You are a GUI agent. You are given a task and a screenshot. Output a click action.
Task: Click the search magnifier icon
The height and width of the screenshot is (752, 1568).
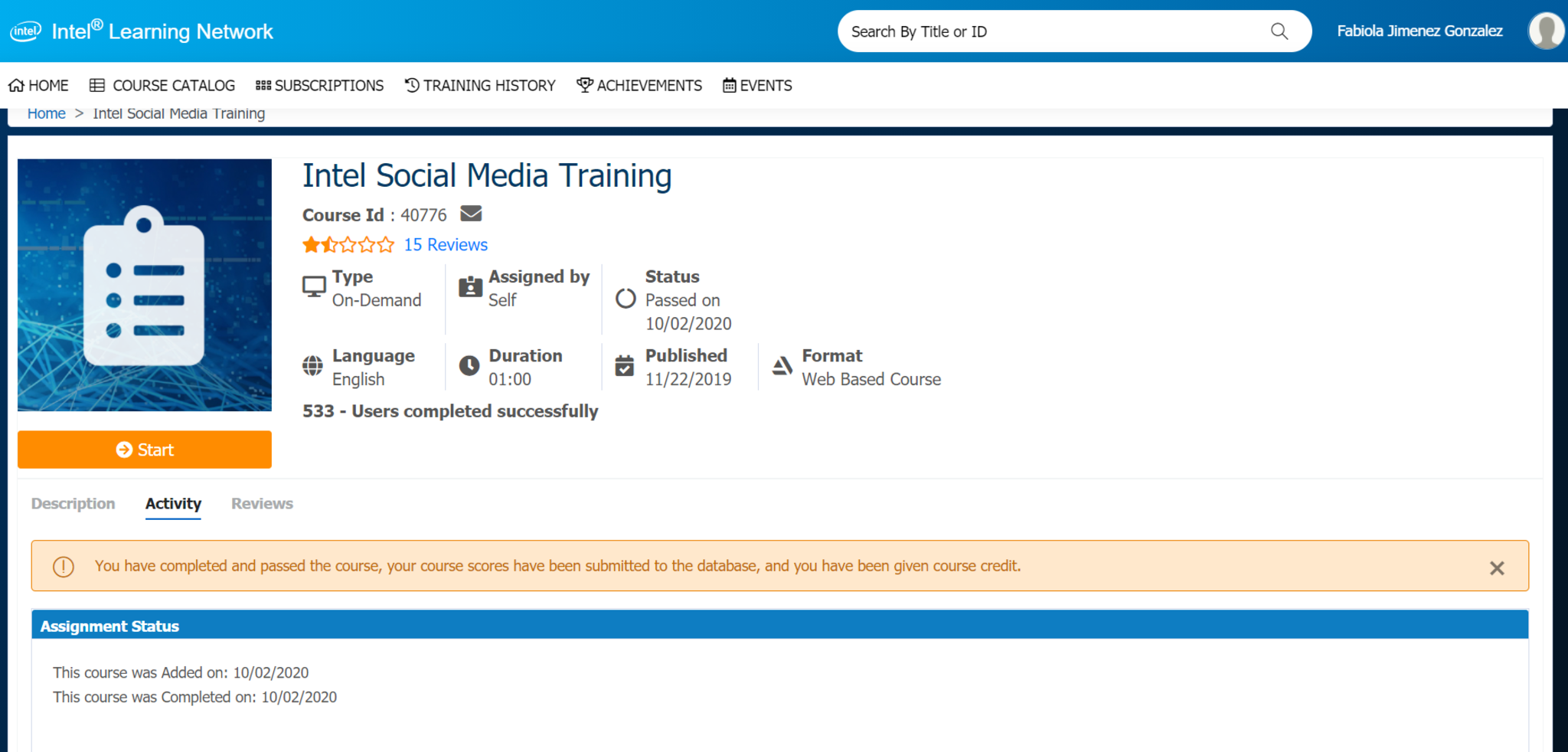pos(1279,31)
